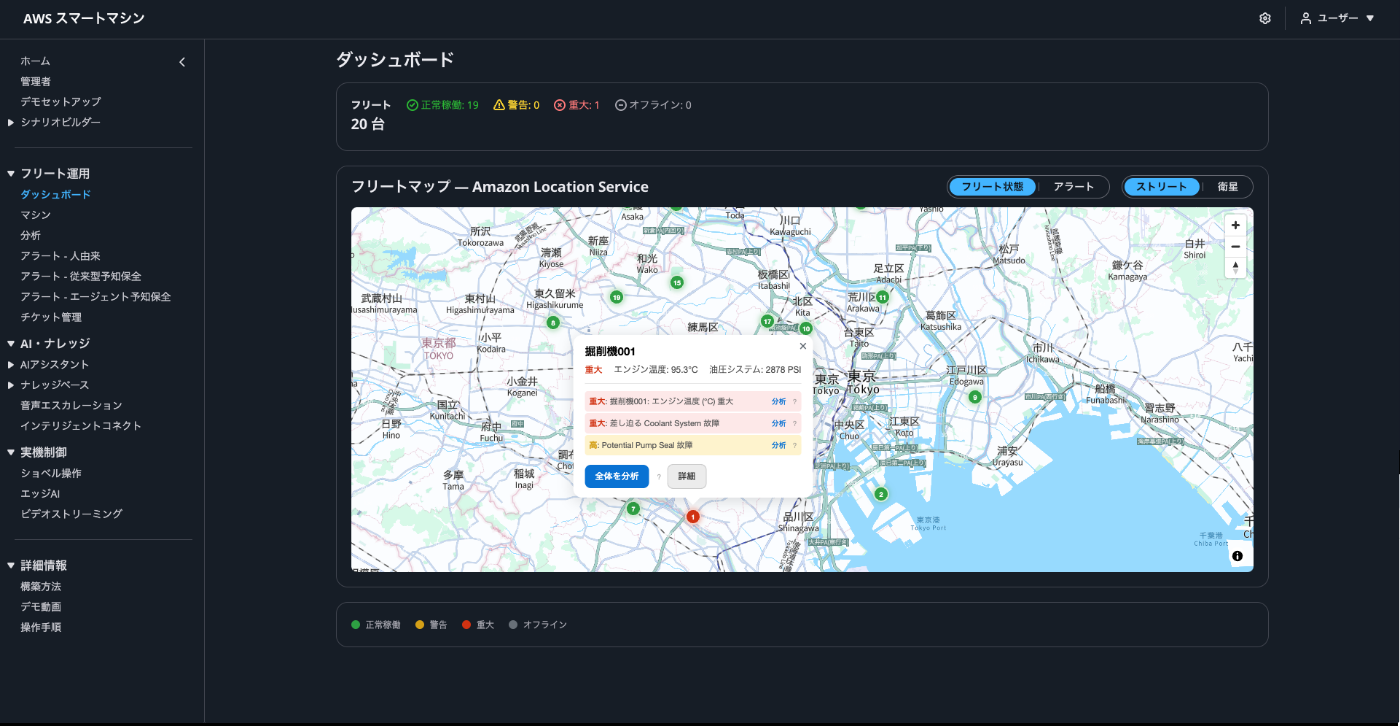Click help icon beside エンジン温度 alert 分析

pos(795,401)
